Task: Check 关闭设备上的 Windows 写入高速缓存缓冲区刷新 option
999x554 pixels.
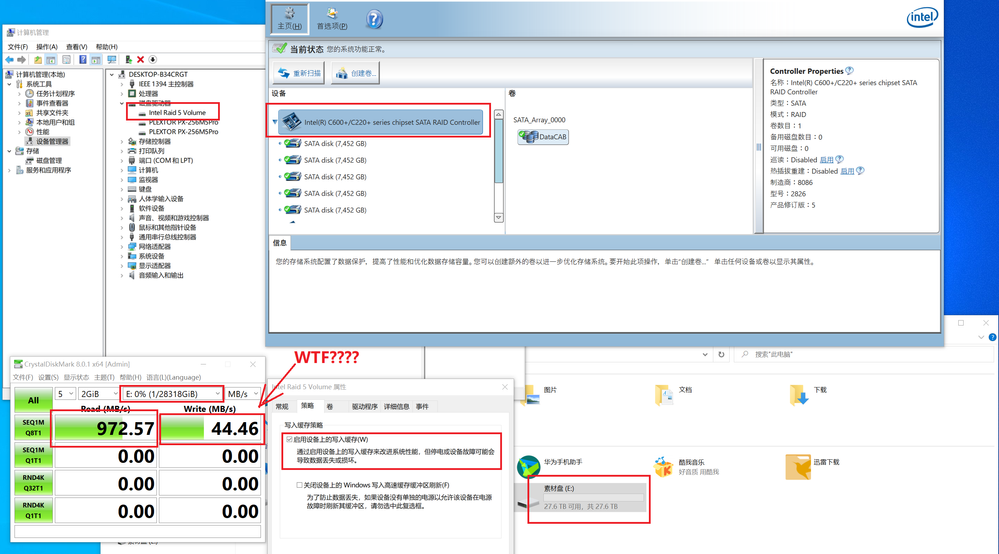Action: (299, 485)
